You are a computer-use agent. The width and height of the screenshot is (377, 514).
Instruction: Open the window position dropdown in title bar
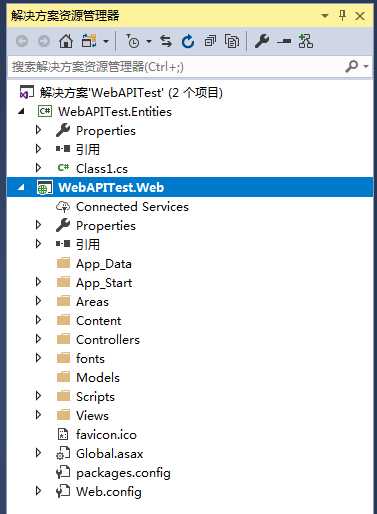324,16
